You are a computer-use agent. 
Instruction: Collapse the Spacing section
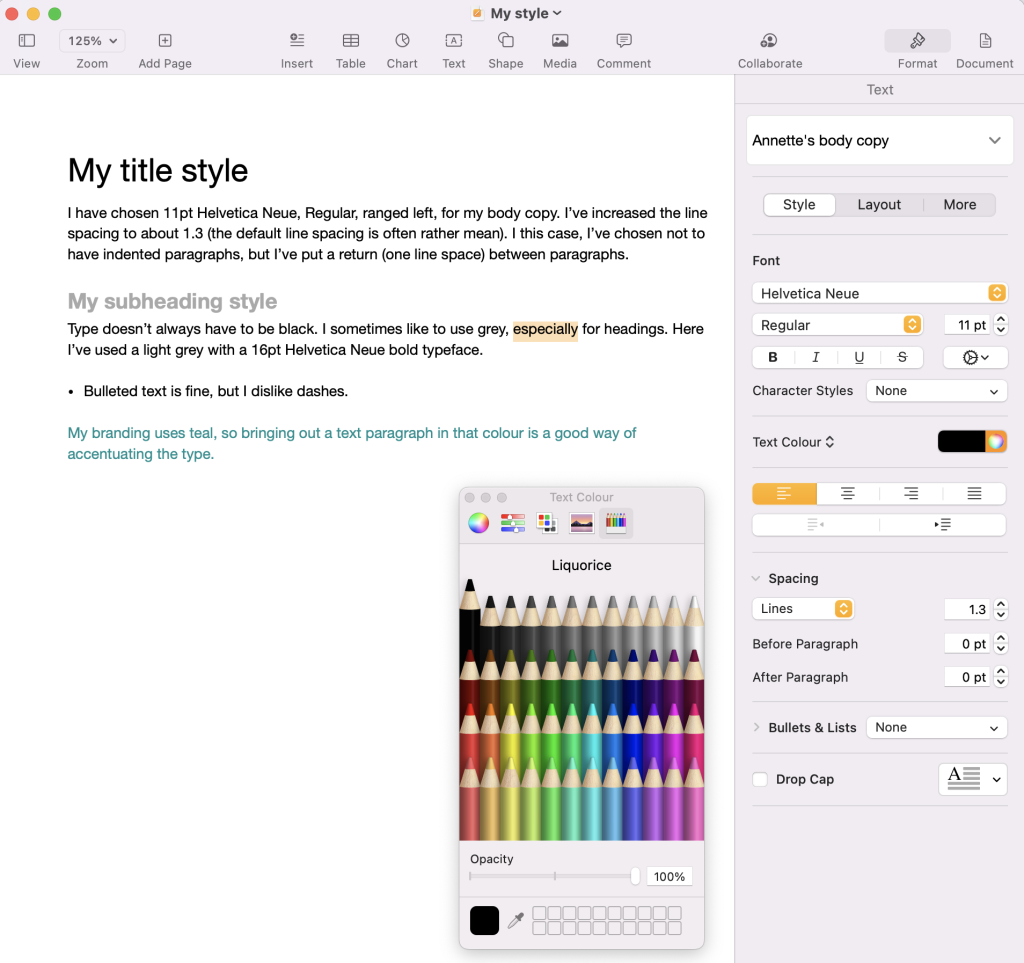(756, 578)
